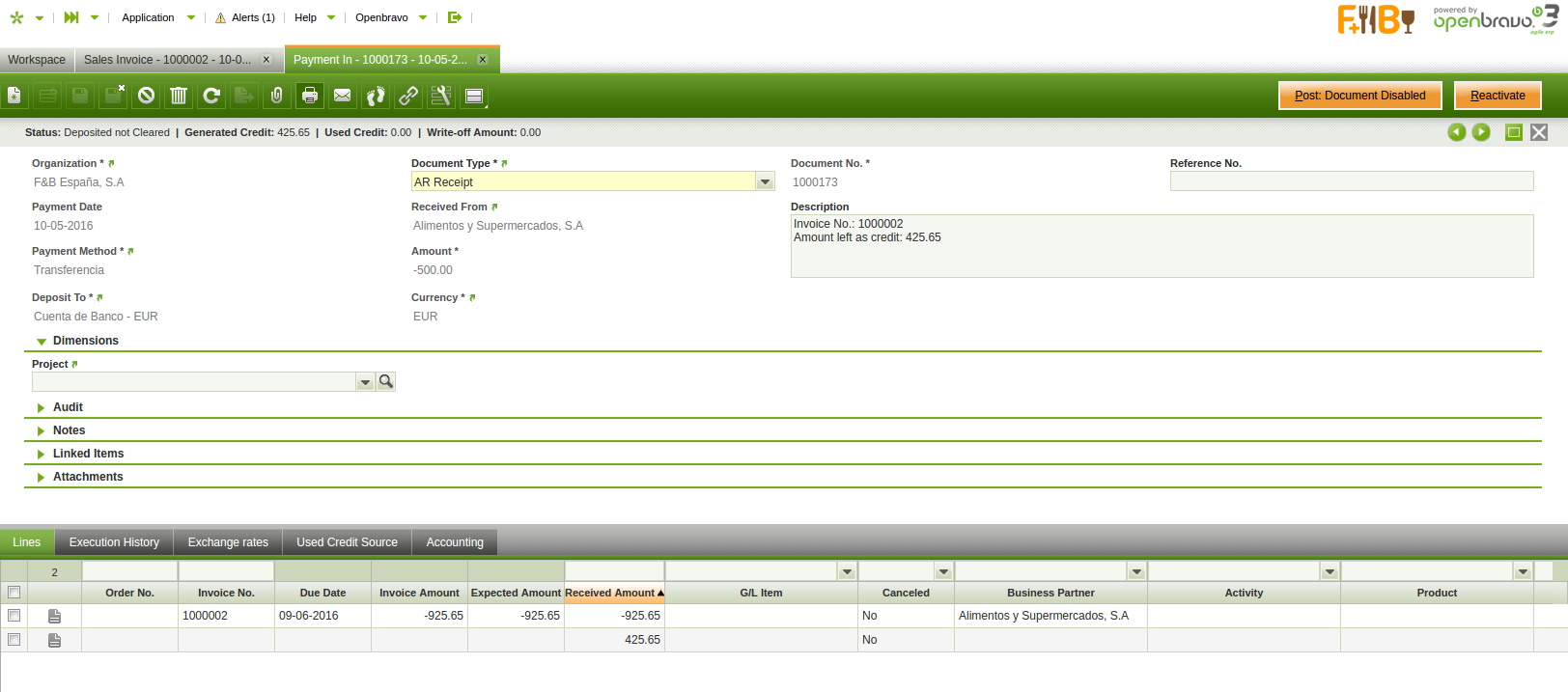Toggle the select-all checkbox in grid header
This screenshot has width=1568, height=692.
click(14, 593)
